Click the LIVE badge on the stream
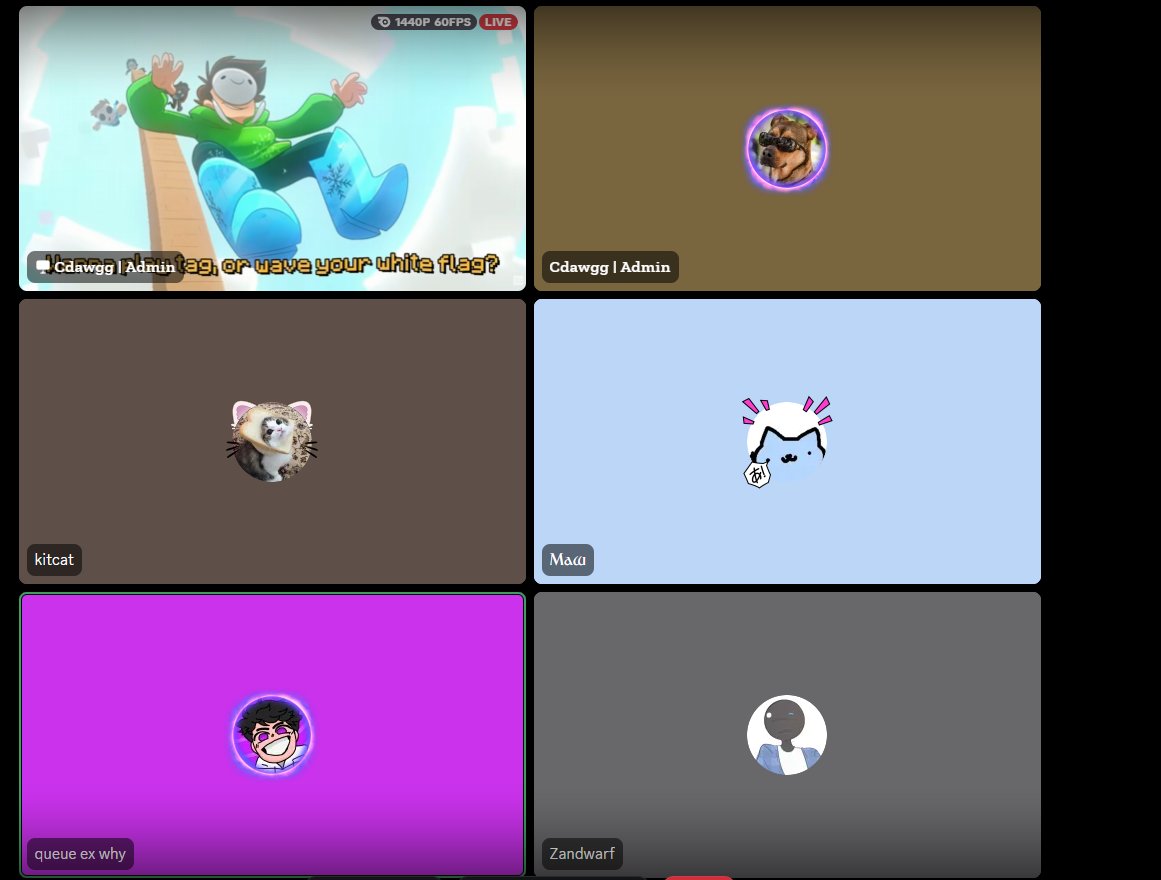1161x880 pixels. [498, 22]
